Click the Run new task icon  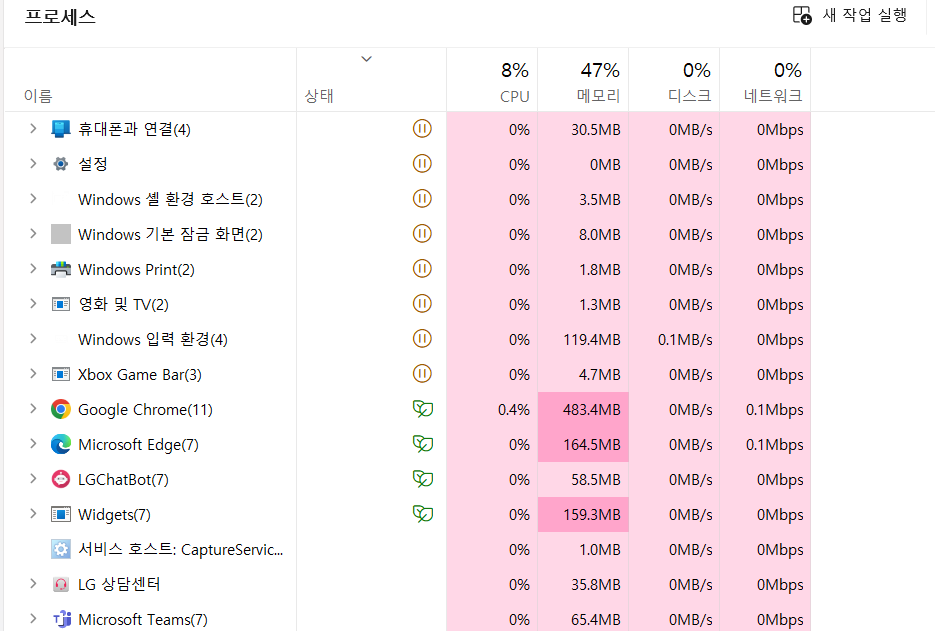802,15
